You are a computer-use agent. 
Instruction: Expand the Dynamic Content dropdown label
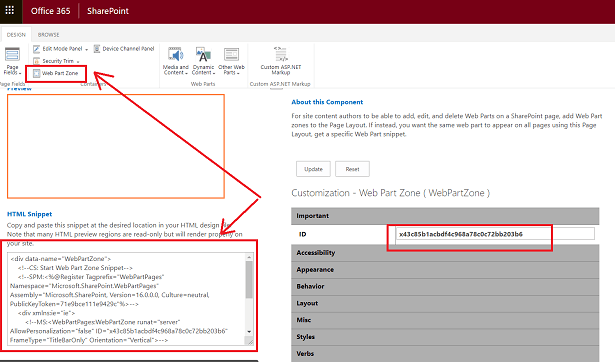tap(204, 70)
